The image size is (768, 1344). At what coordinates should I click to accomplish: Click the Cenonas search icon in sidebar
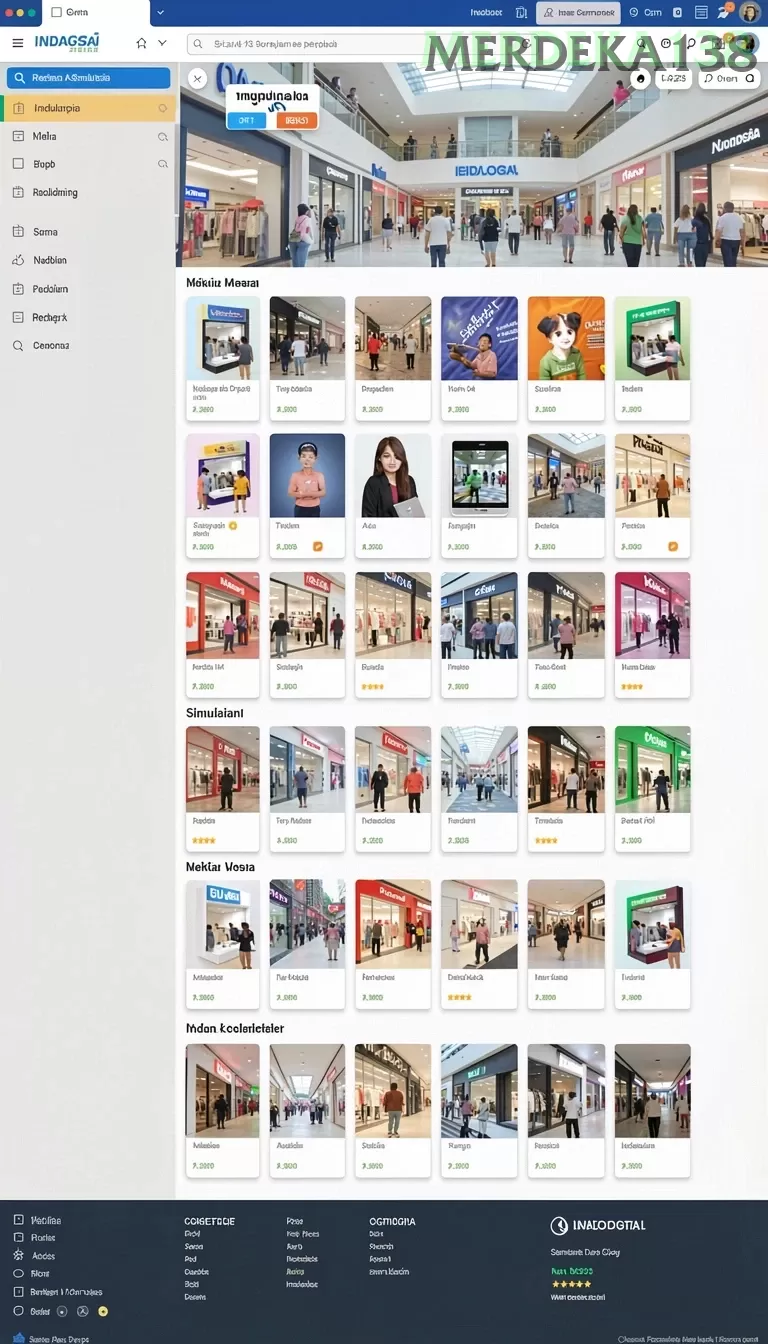point(17,346)
